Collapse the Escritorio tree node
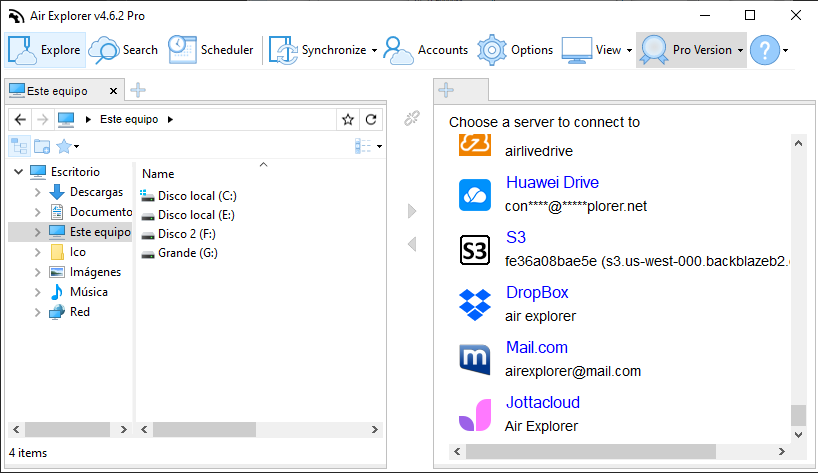The width and height of the screenshot is (818, 473). click(19, 172)
